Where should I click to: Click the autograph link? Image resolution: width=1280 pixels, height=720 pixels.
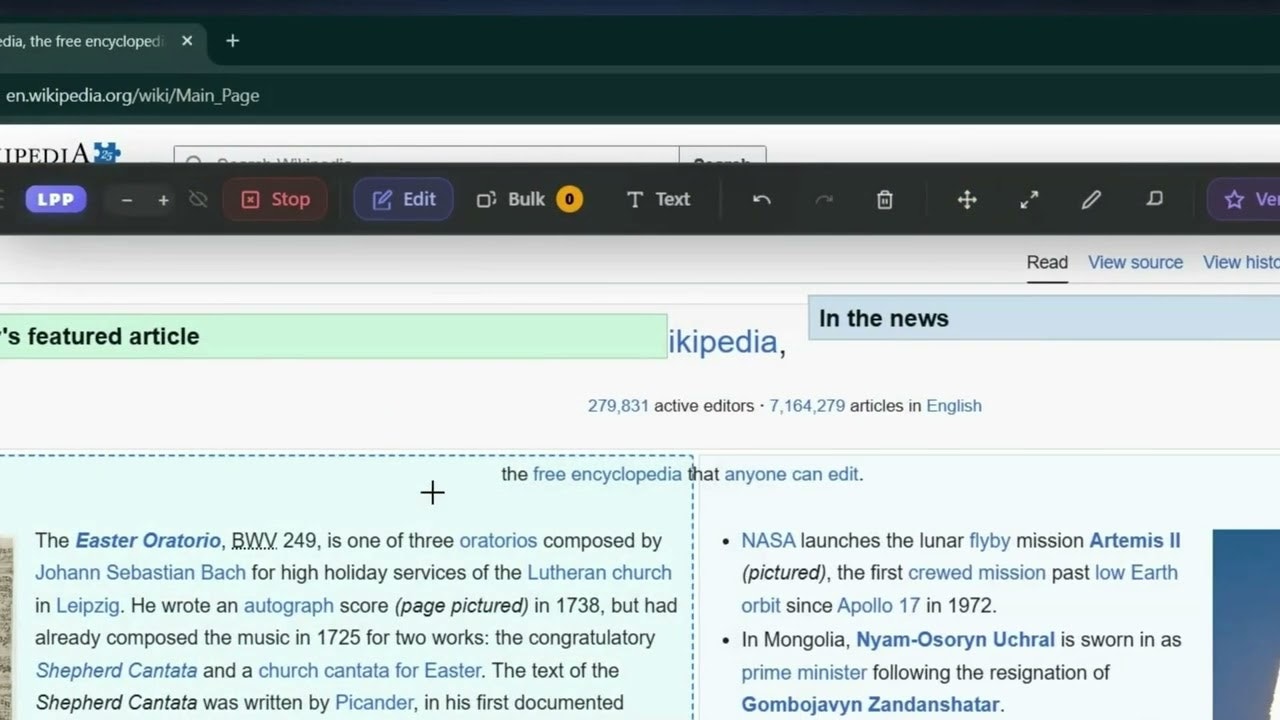coord(288,606)
